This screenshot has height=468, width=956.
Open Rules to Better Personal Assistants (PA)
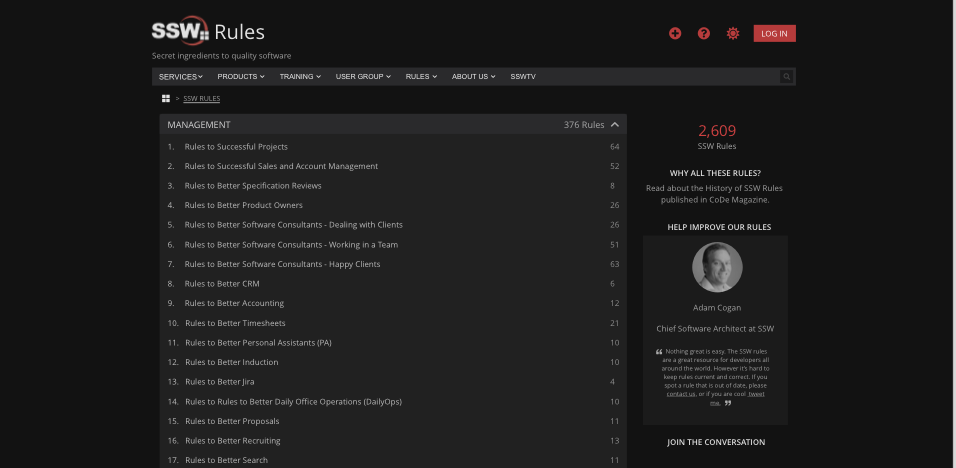pyautogui.click(x=258, y=343)
